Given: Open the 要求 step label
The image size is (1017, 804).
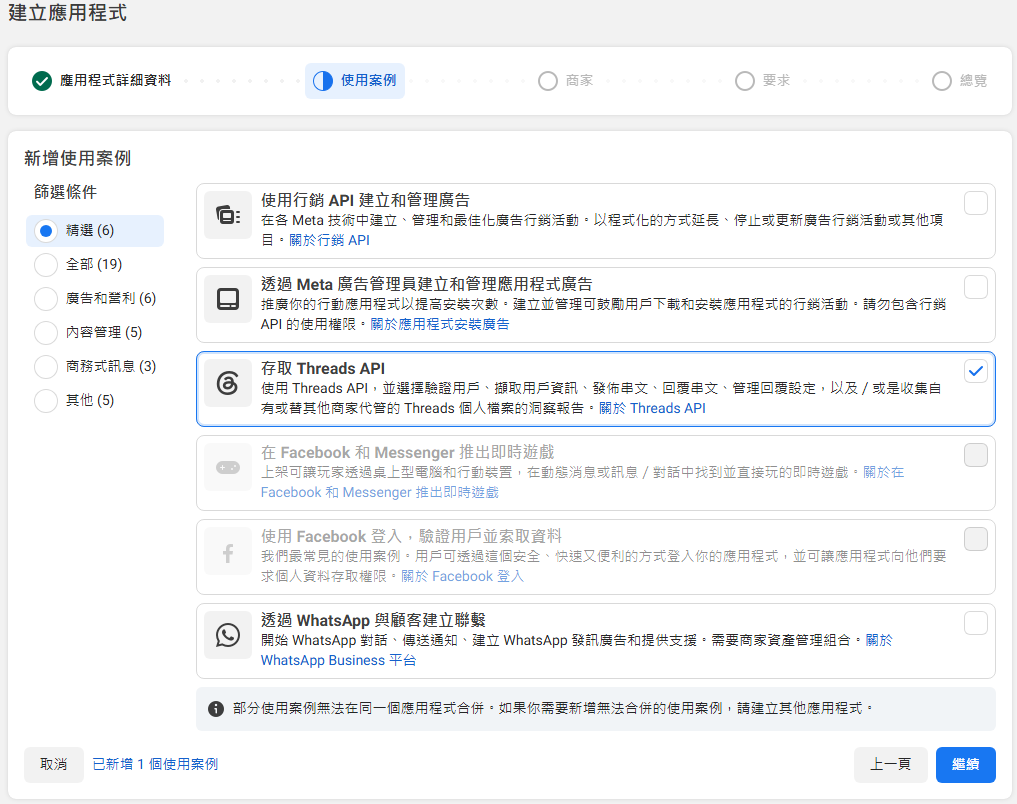Looking at the screenshot, I should [x=776, y=80].
